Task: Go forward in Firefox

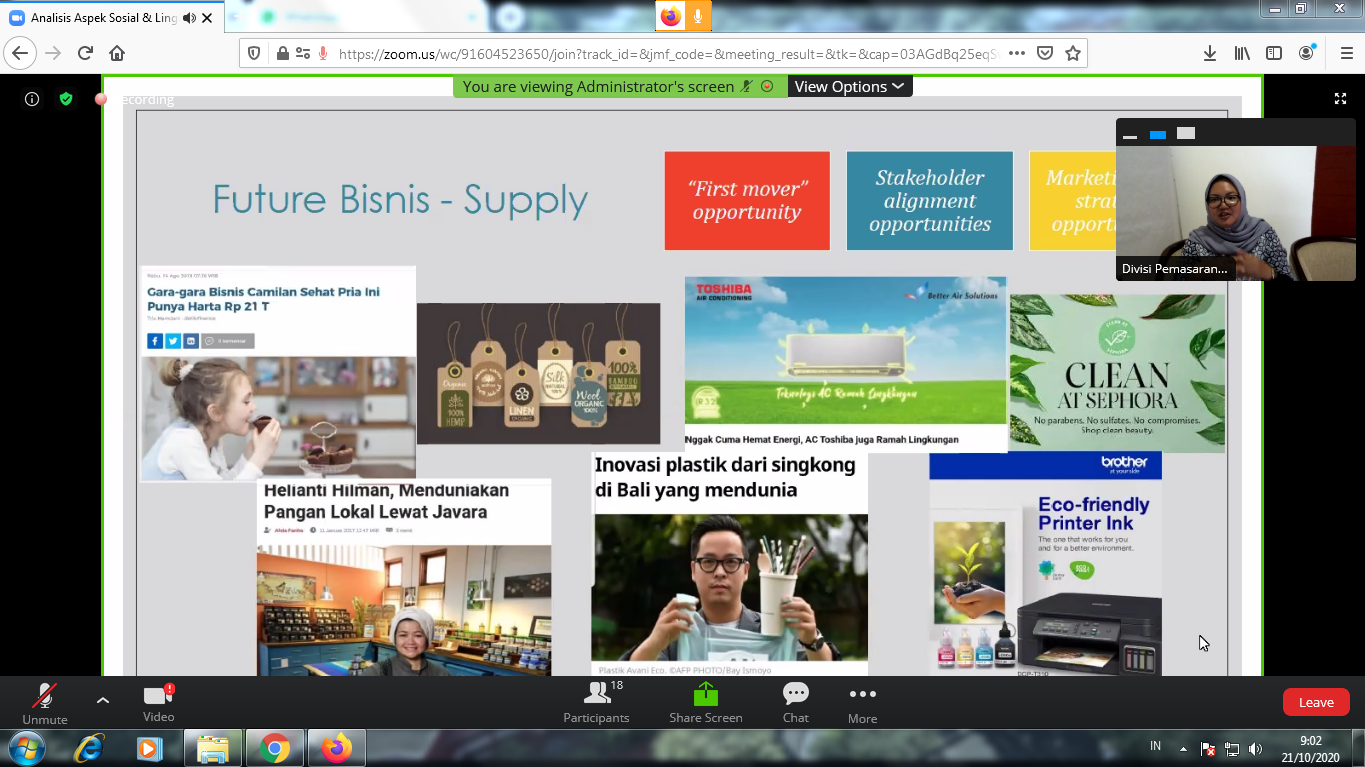Action: tap(53, 53)
